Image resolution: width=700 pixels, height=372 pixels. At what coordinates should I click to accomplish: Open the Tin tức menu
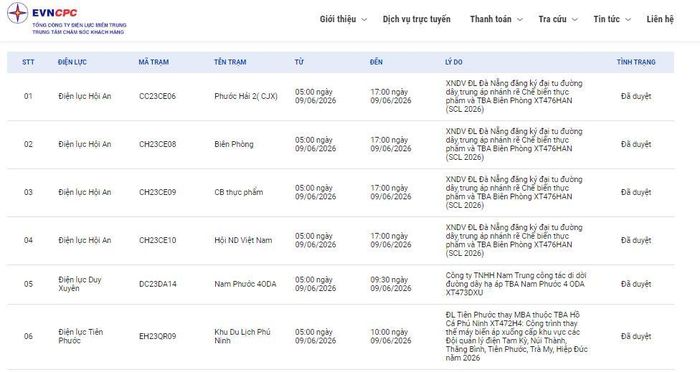click(606, 19)
